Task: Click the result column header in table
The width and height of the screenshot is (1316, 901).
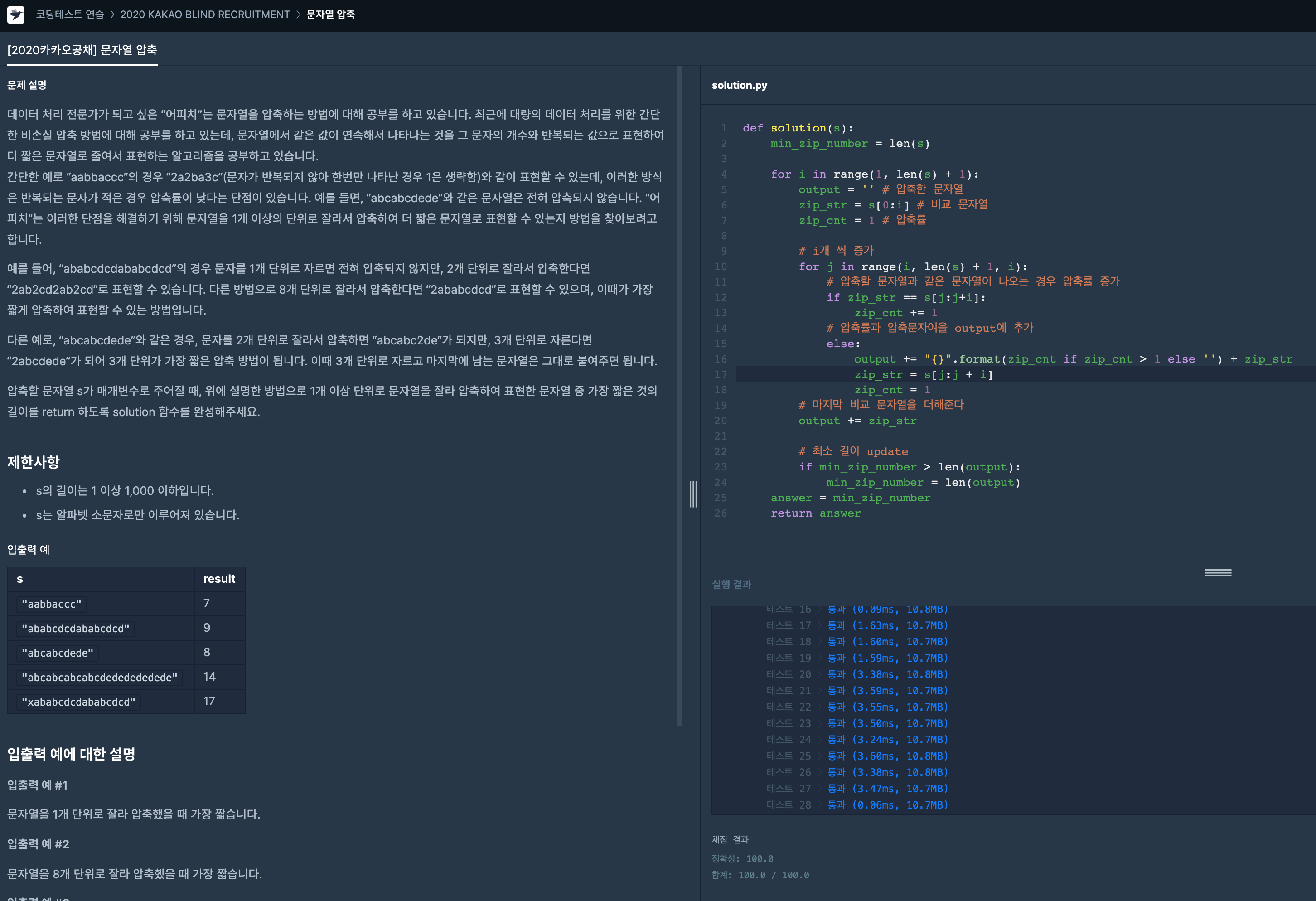Action: (219, 579)
